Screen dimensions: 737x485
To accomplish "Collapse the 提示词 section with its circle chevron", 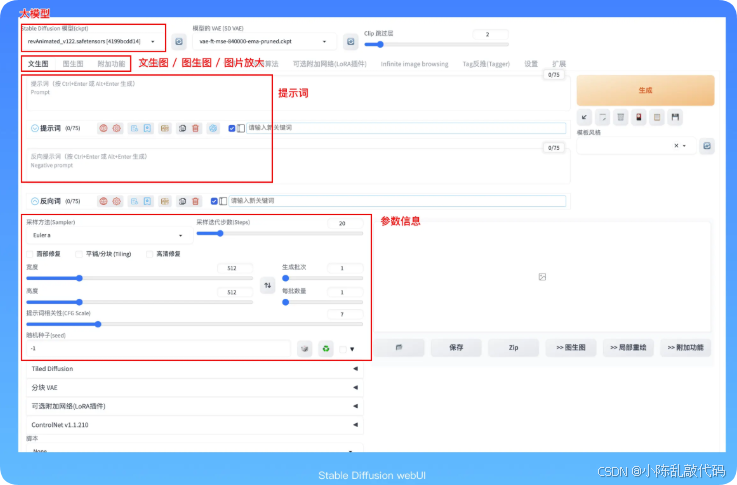I will [x=35, y=128].
